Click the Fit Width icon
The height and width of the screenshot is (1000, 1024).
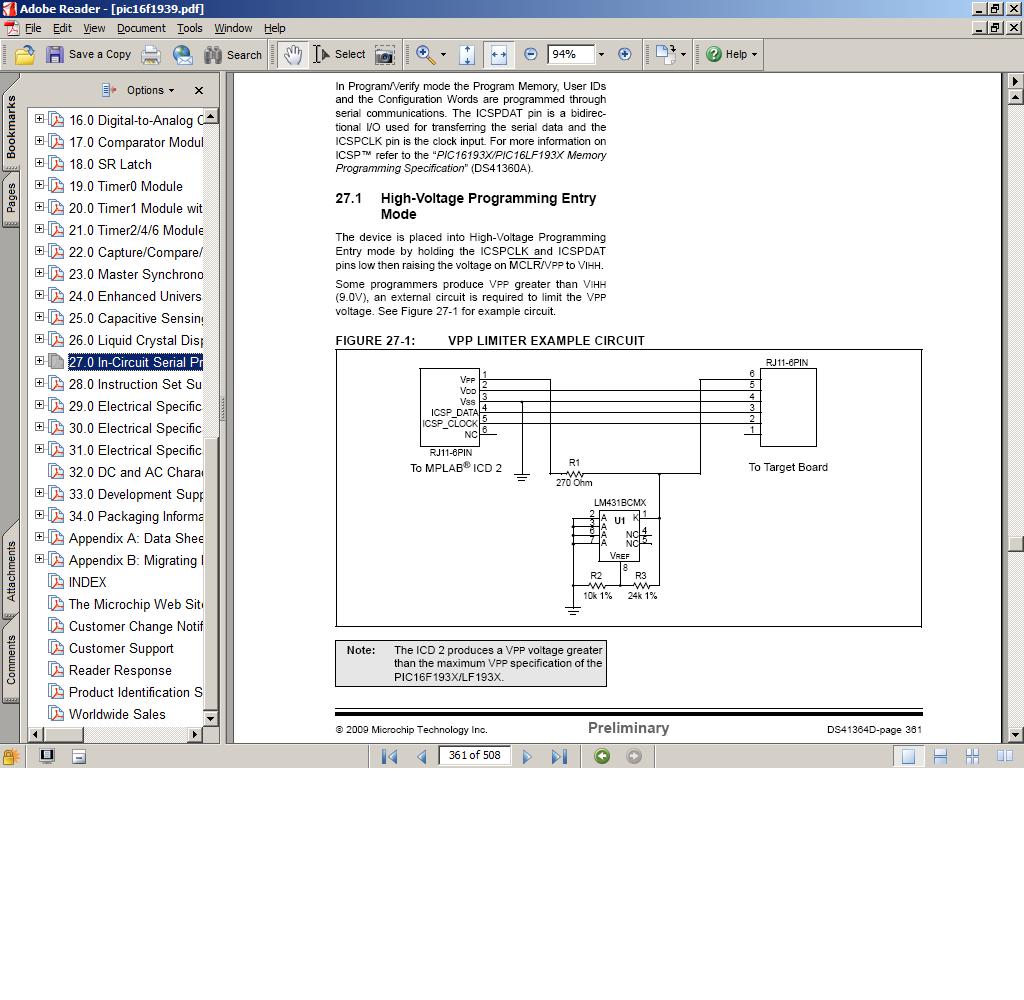point(499,55)
